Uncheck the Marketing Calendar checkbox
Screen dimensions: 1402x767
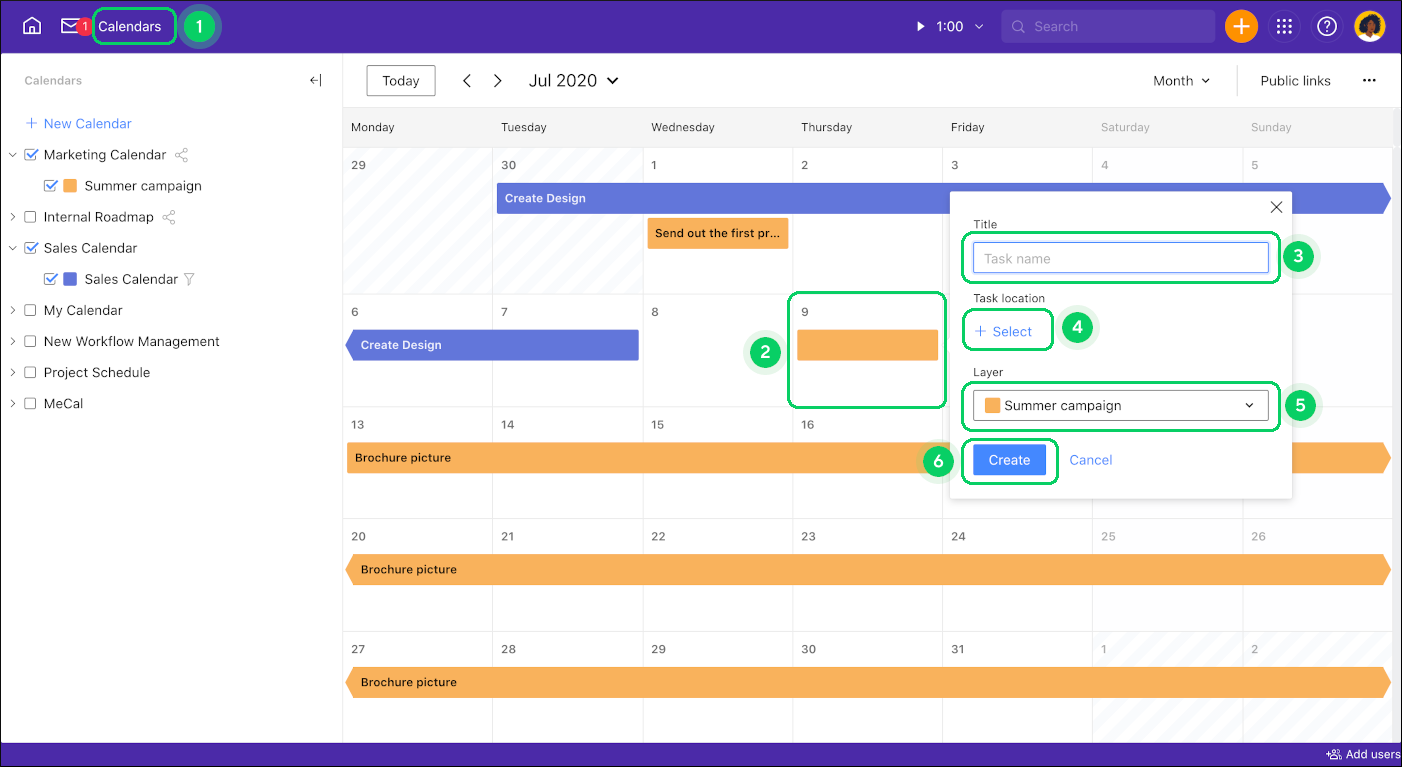tap(29, 154)
